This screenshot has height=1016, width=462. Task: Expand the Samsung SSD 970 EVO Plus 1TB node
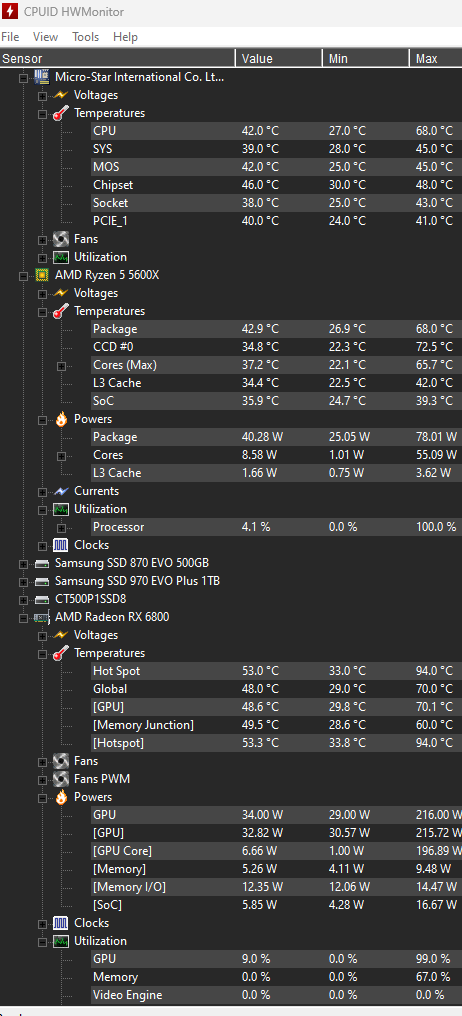[24, 581]
